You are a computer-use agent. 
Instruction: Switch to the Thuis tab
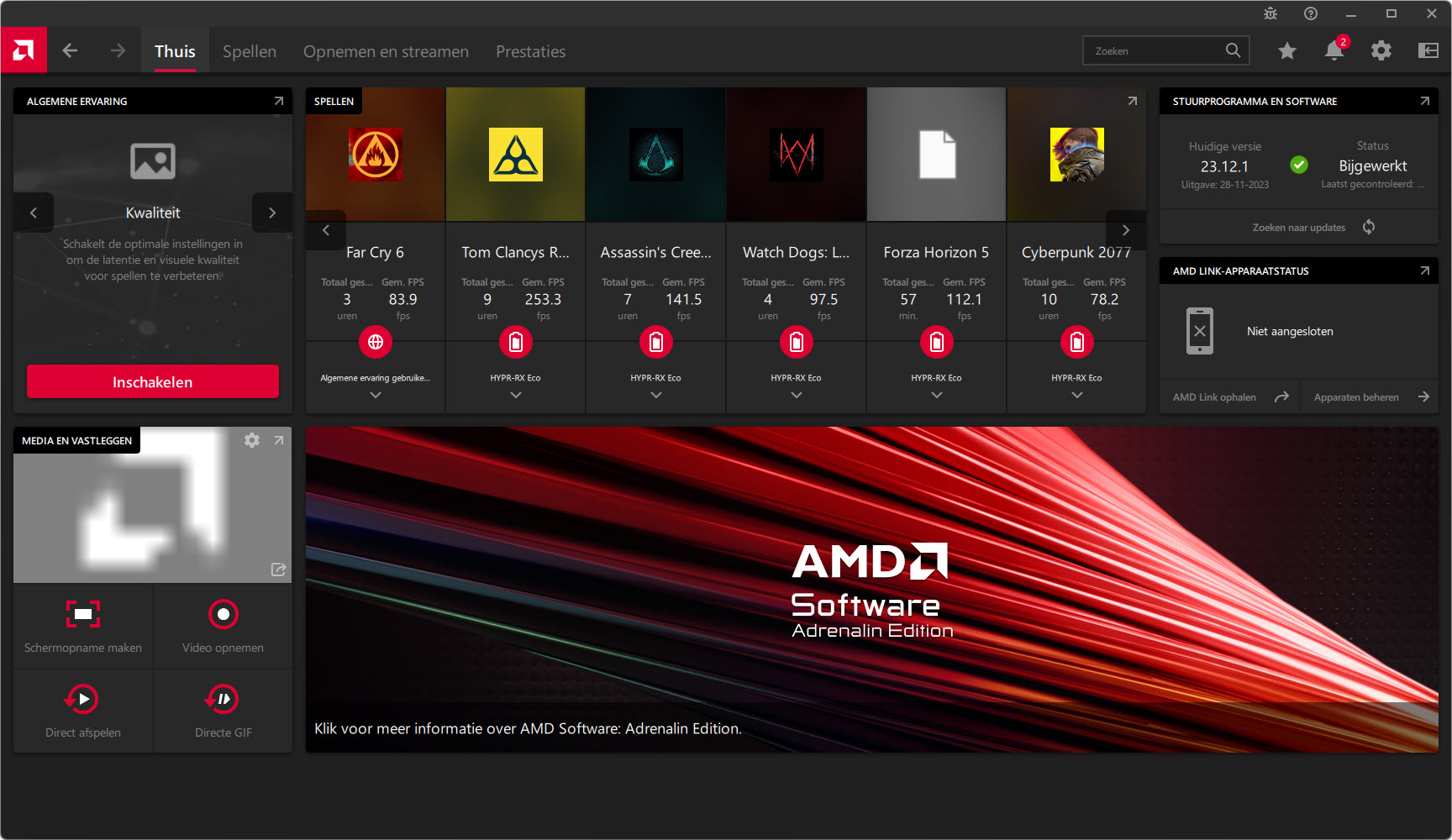pyautogui.click(x=175, y=51)
